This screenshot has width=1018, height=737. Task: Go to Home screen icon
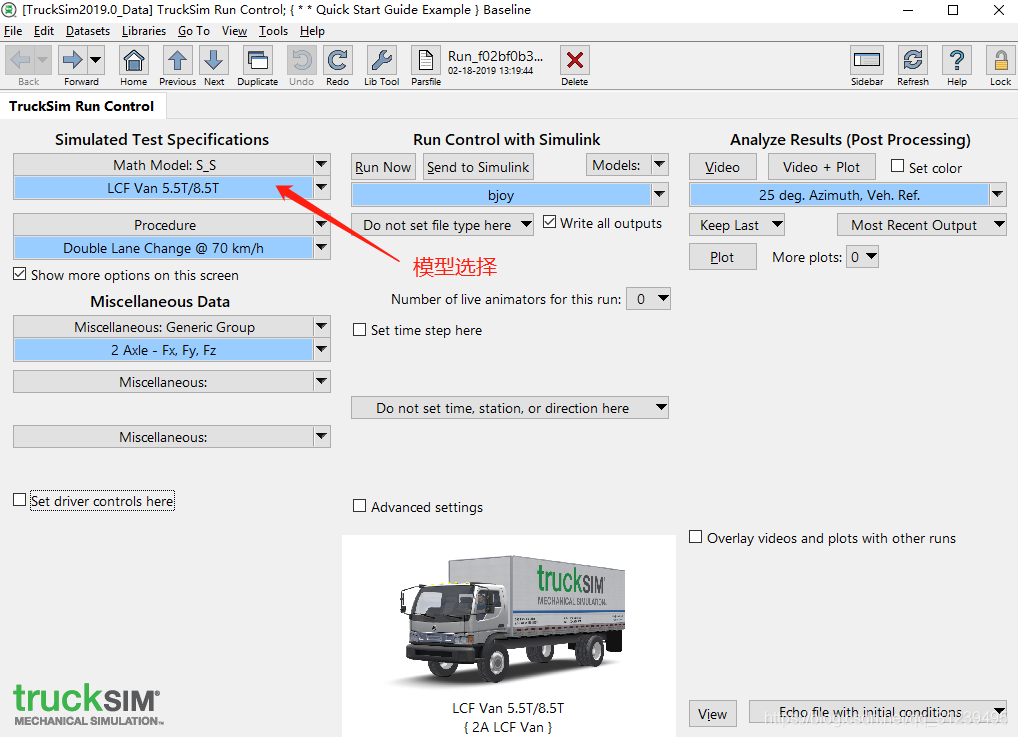(134, 60)
